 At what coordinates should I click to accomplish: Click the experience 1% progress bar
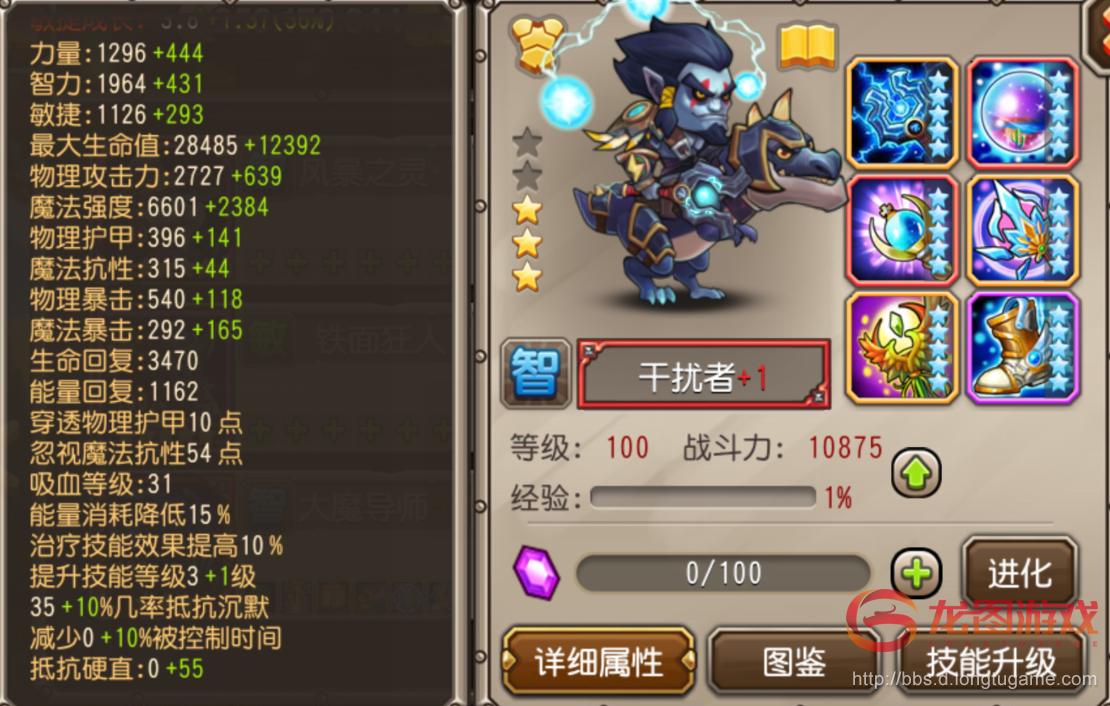703,497
